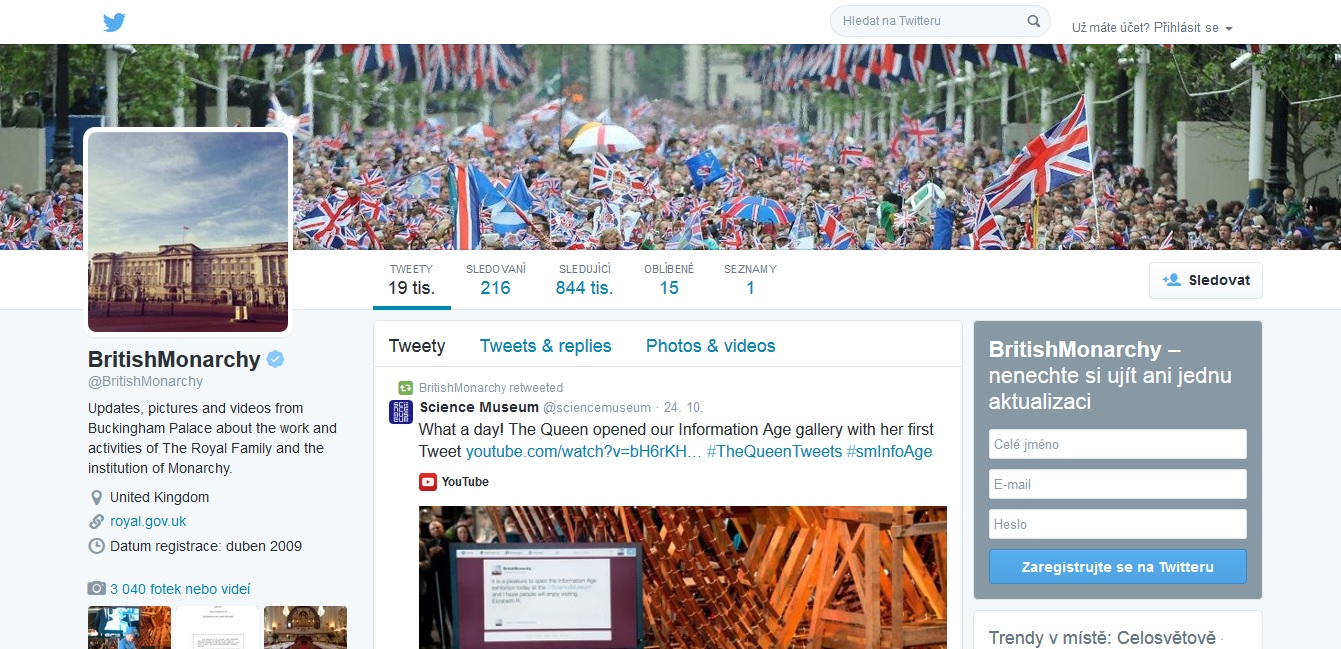Click the #TheQueenTweets hashtag
The height and width of the screenshot is (649, 1341).
point(774,451)
